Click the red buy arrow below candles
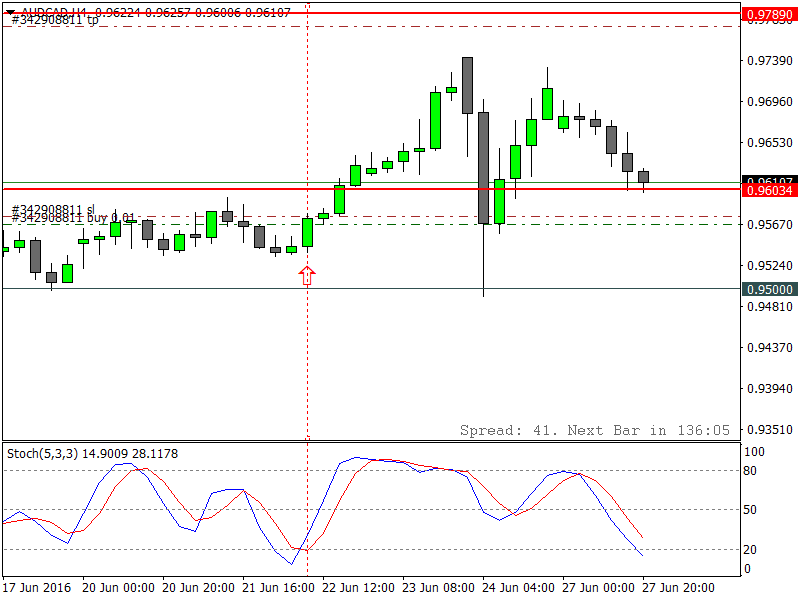800x600 pixels. (x=307, y=276)
